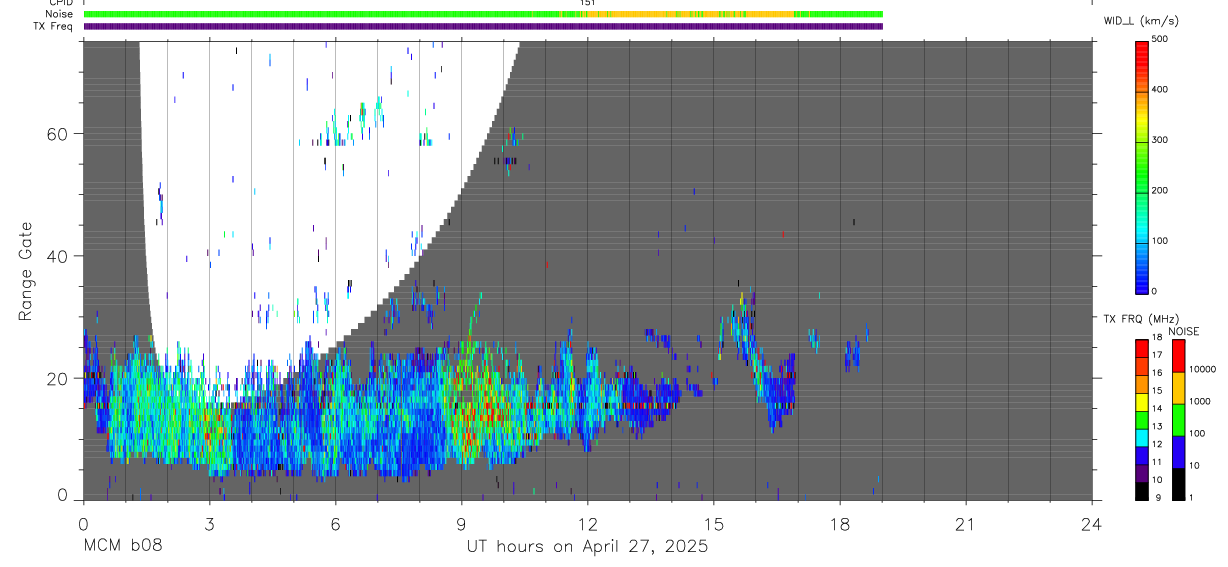Click the x-axis tick label '3'
This screenshot has height=567, width=1228.
click(209, 524)
